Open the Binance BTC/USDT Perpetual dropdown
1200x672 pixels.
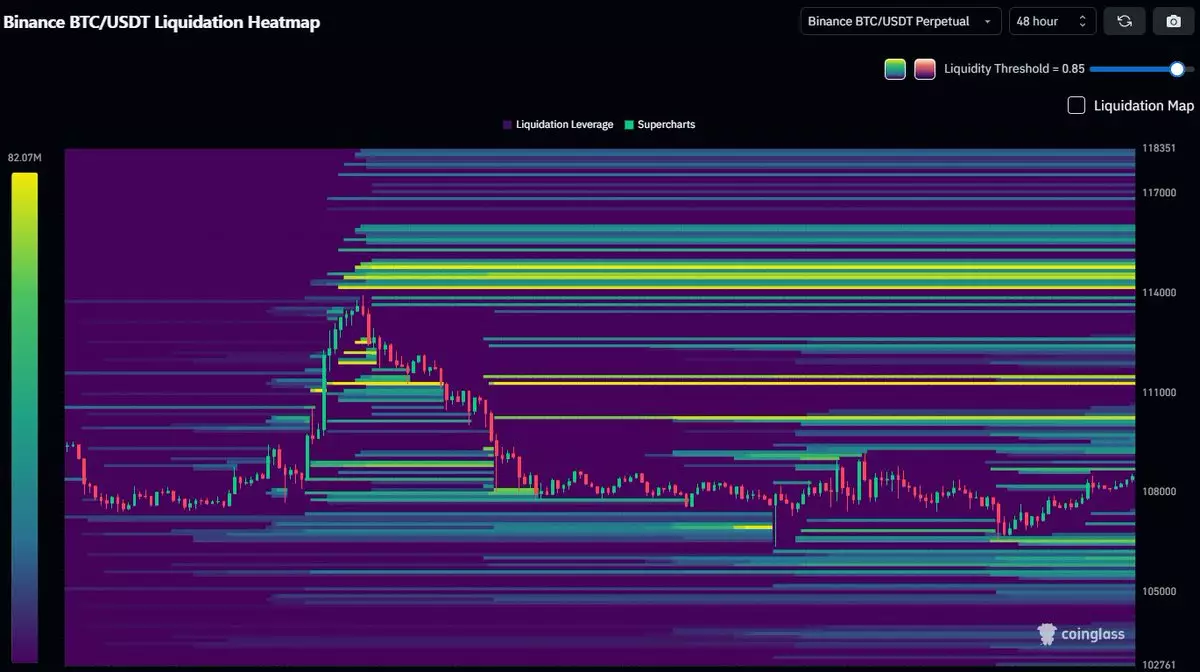[x=900, y=21]
